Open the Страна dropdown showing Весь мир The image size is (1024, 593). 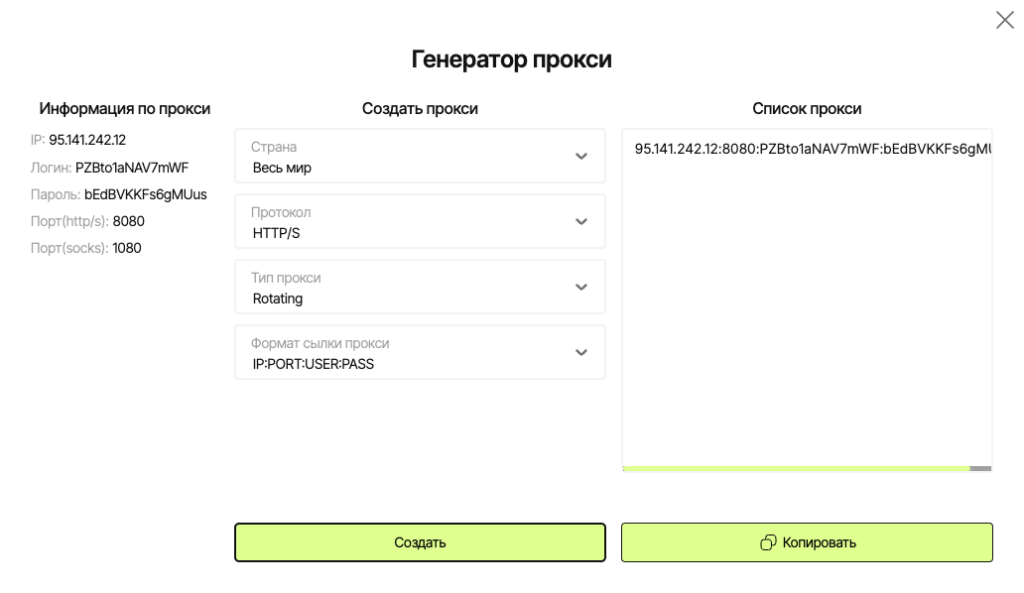coord(420,155)
